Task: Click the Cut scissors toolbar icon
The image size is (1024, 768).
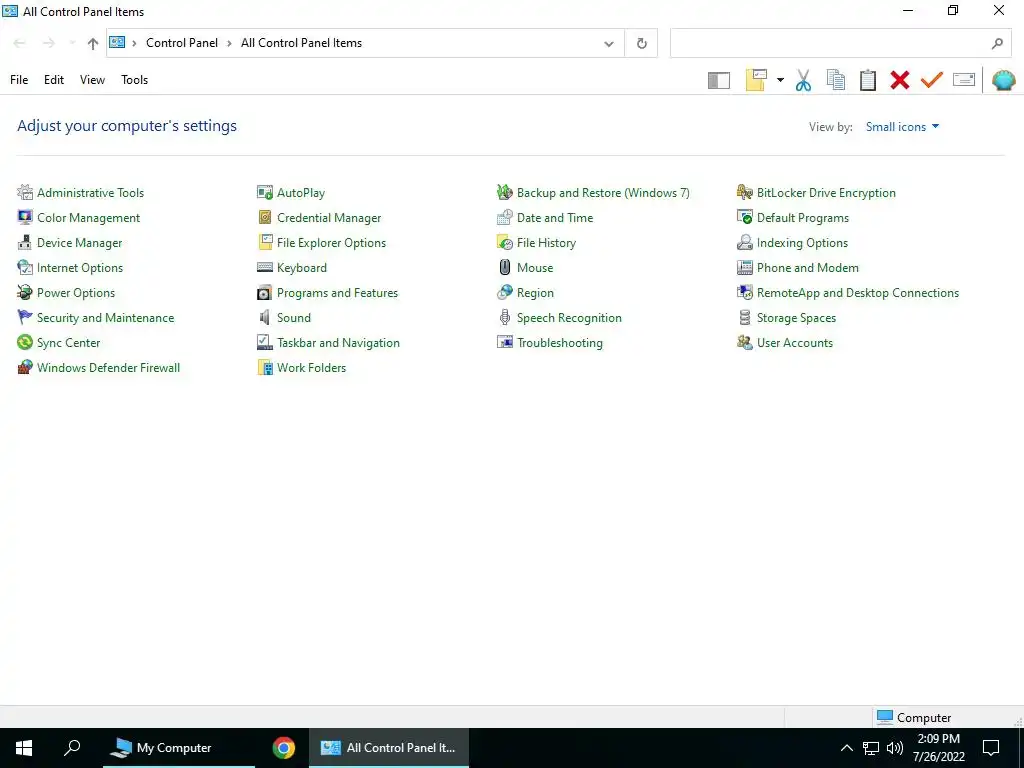Action: [x=803, y=80]
